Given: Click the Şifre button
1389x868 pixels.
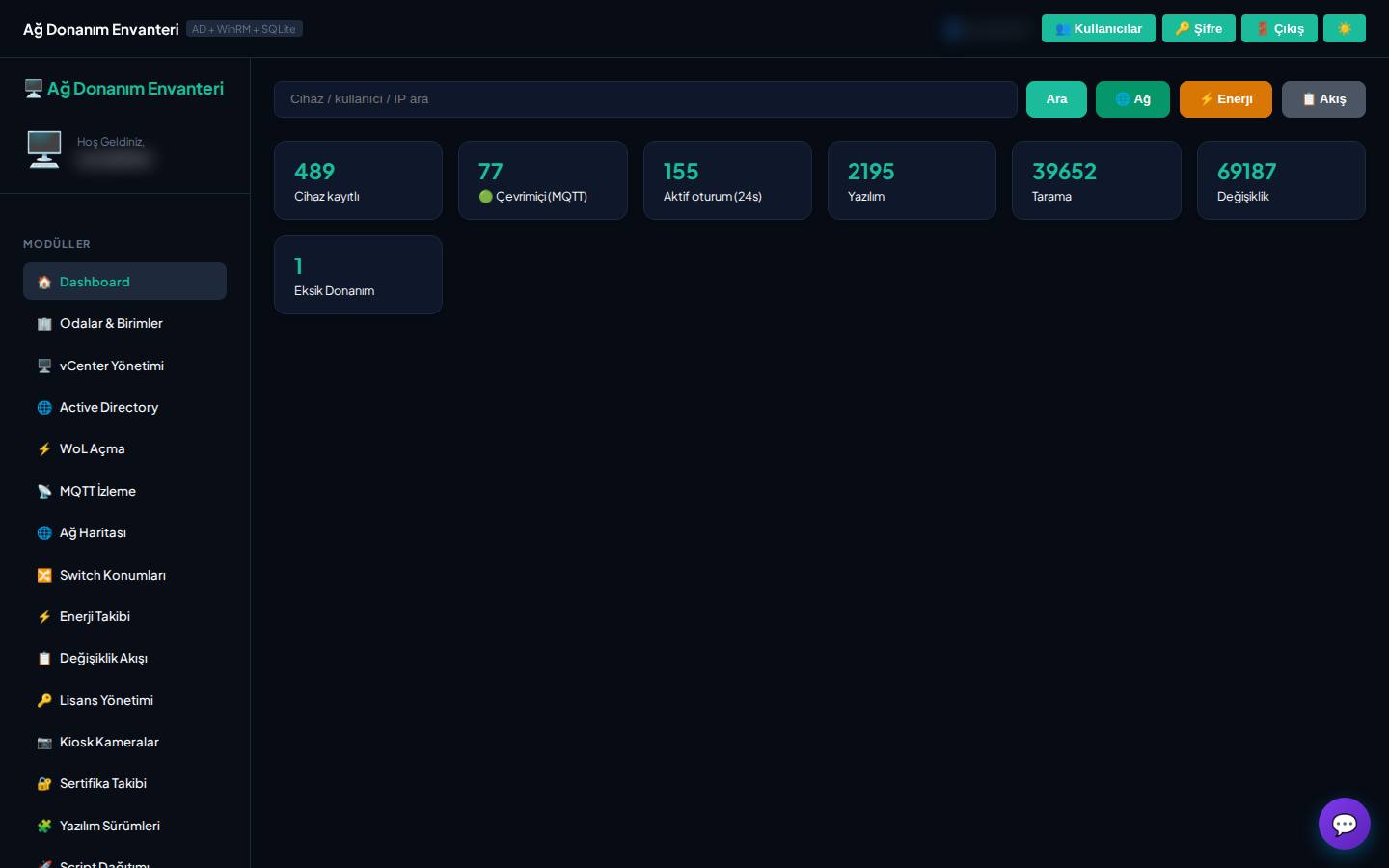Looking at the screenshot, I should click(1199, 29).
